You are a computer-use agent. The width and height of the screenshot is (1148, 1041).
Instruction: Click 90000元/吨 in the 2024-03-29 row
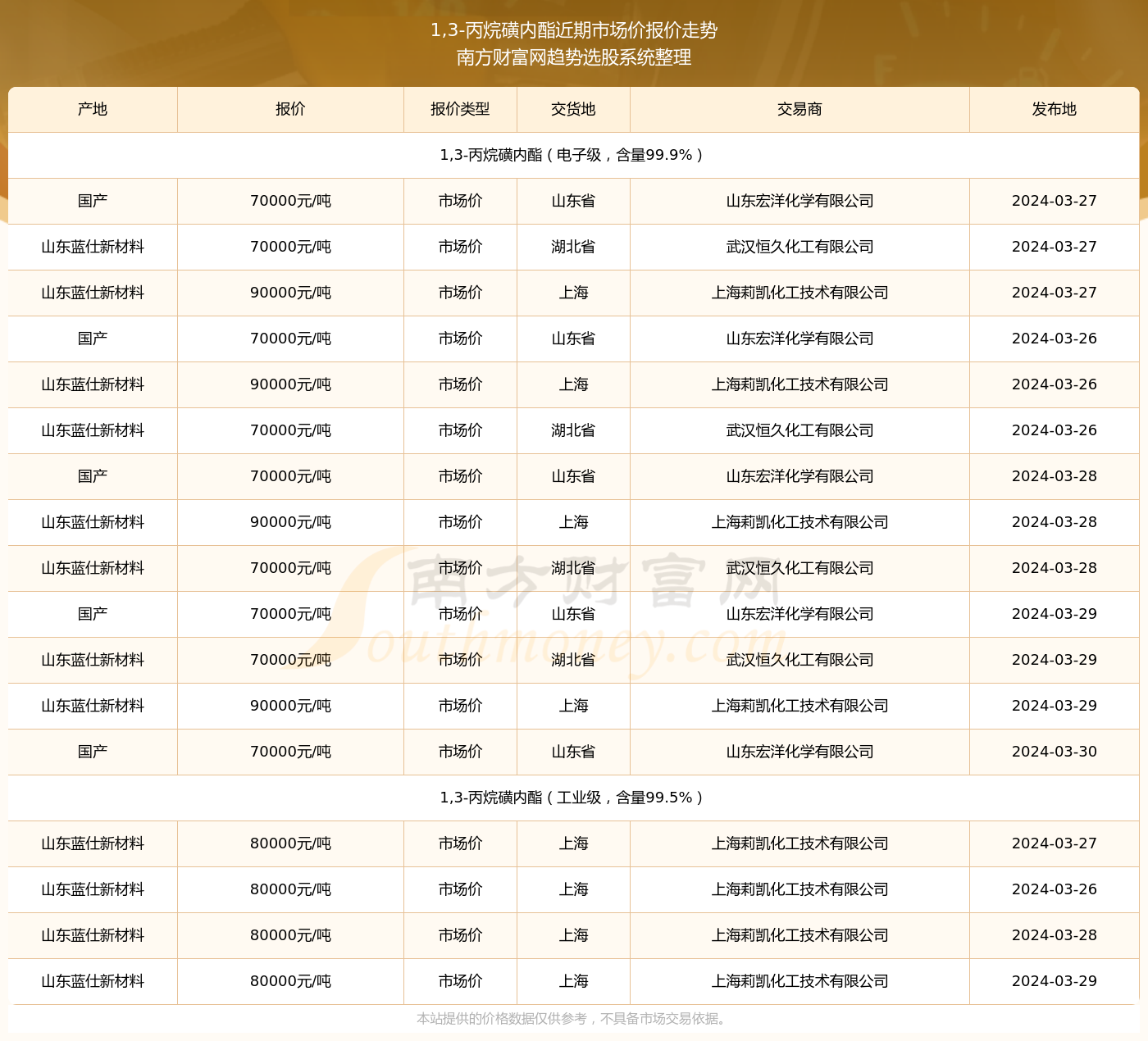pos(290,706)
